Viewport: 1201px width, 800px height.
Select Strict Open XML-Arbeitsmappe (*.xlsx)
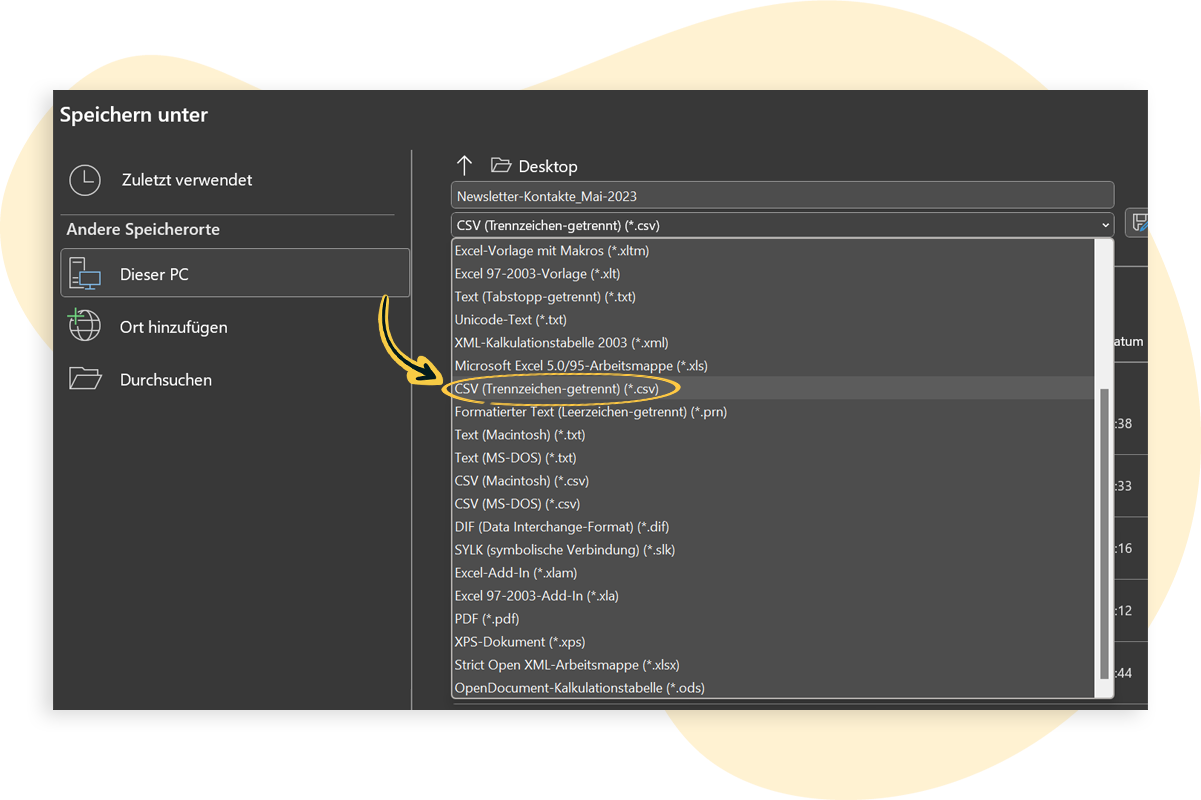[567, 665]
